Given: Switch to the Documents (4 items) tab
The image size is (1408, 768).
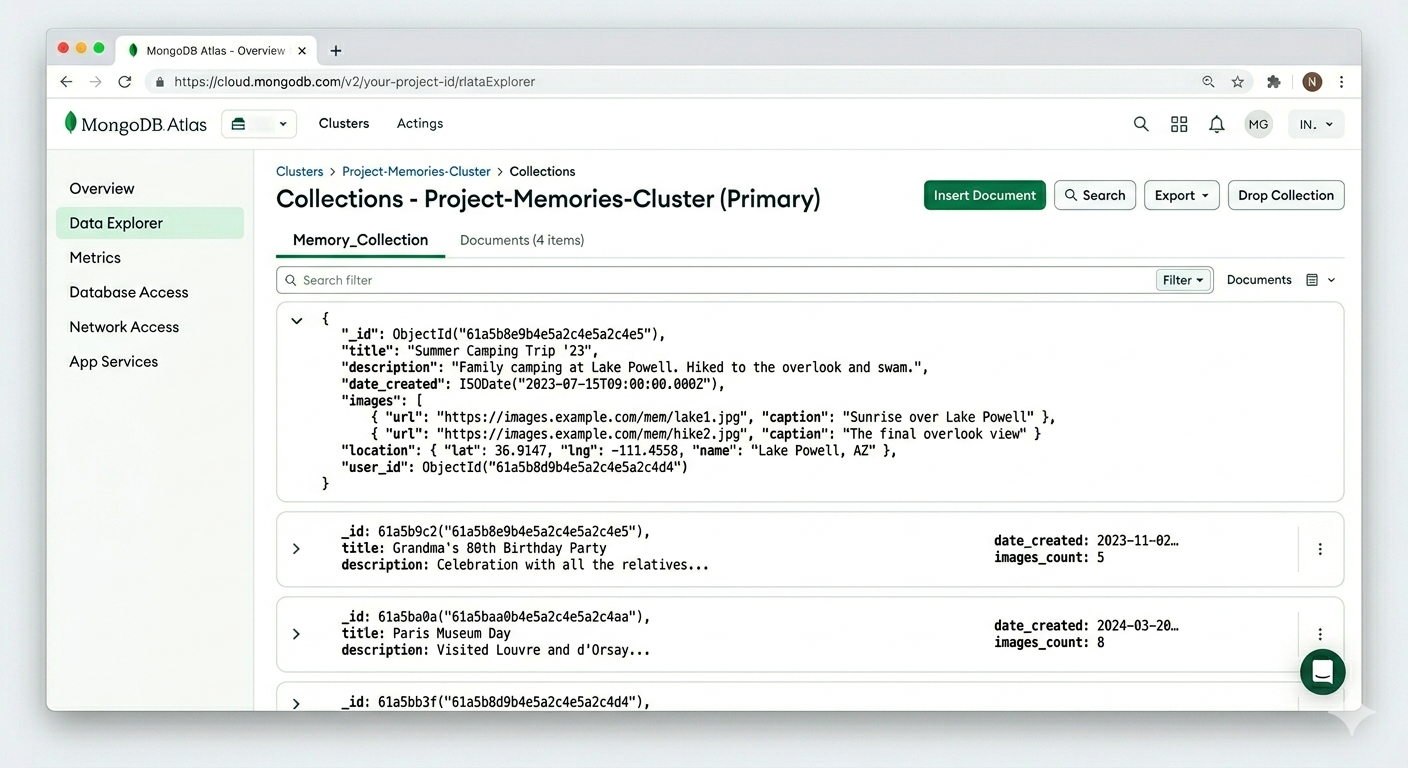Looking at the screenshot, I should coord(522,240).
